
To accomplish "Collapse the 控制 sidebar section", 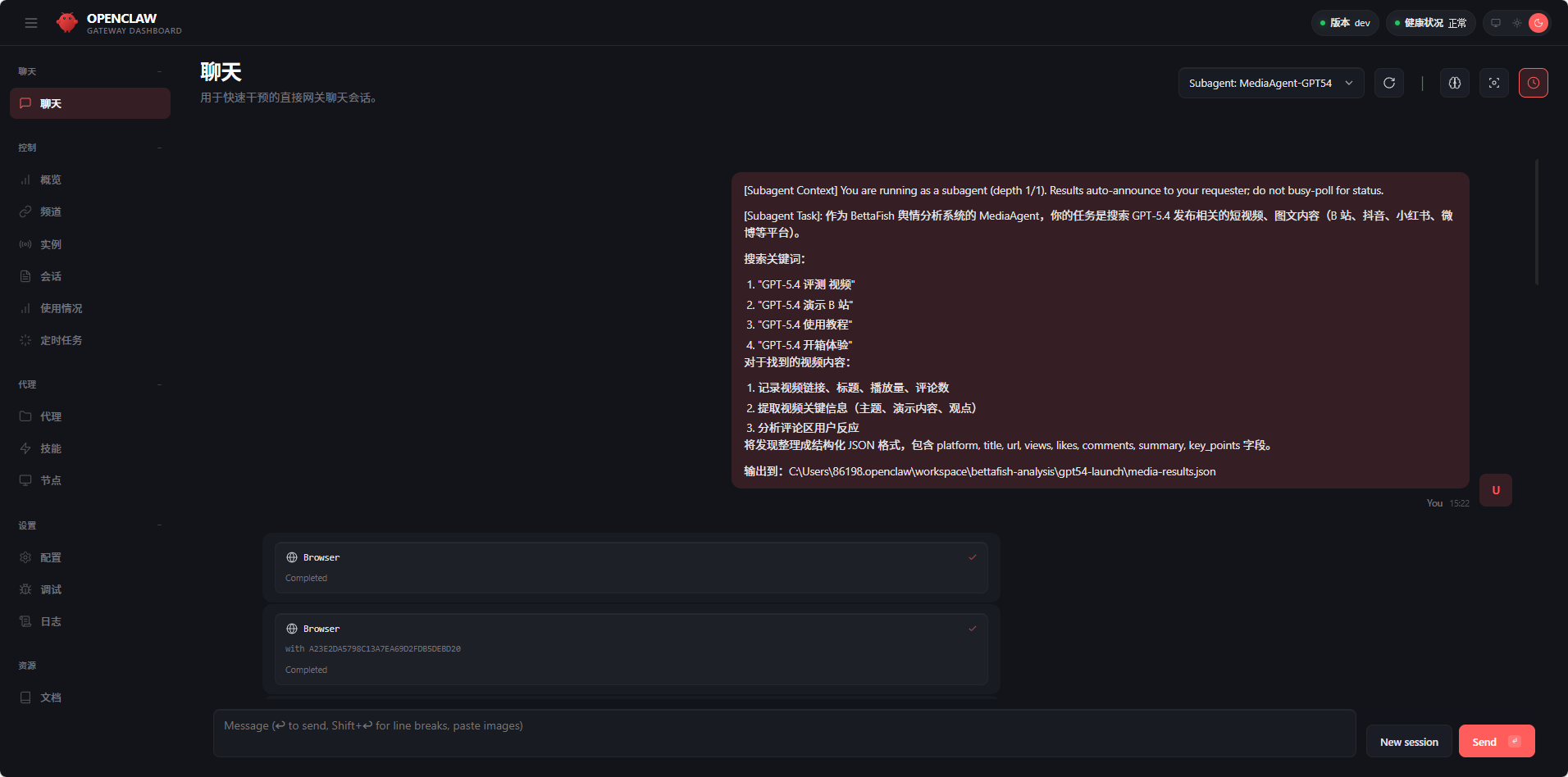I will coord(159,148).
